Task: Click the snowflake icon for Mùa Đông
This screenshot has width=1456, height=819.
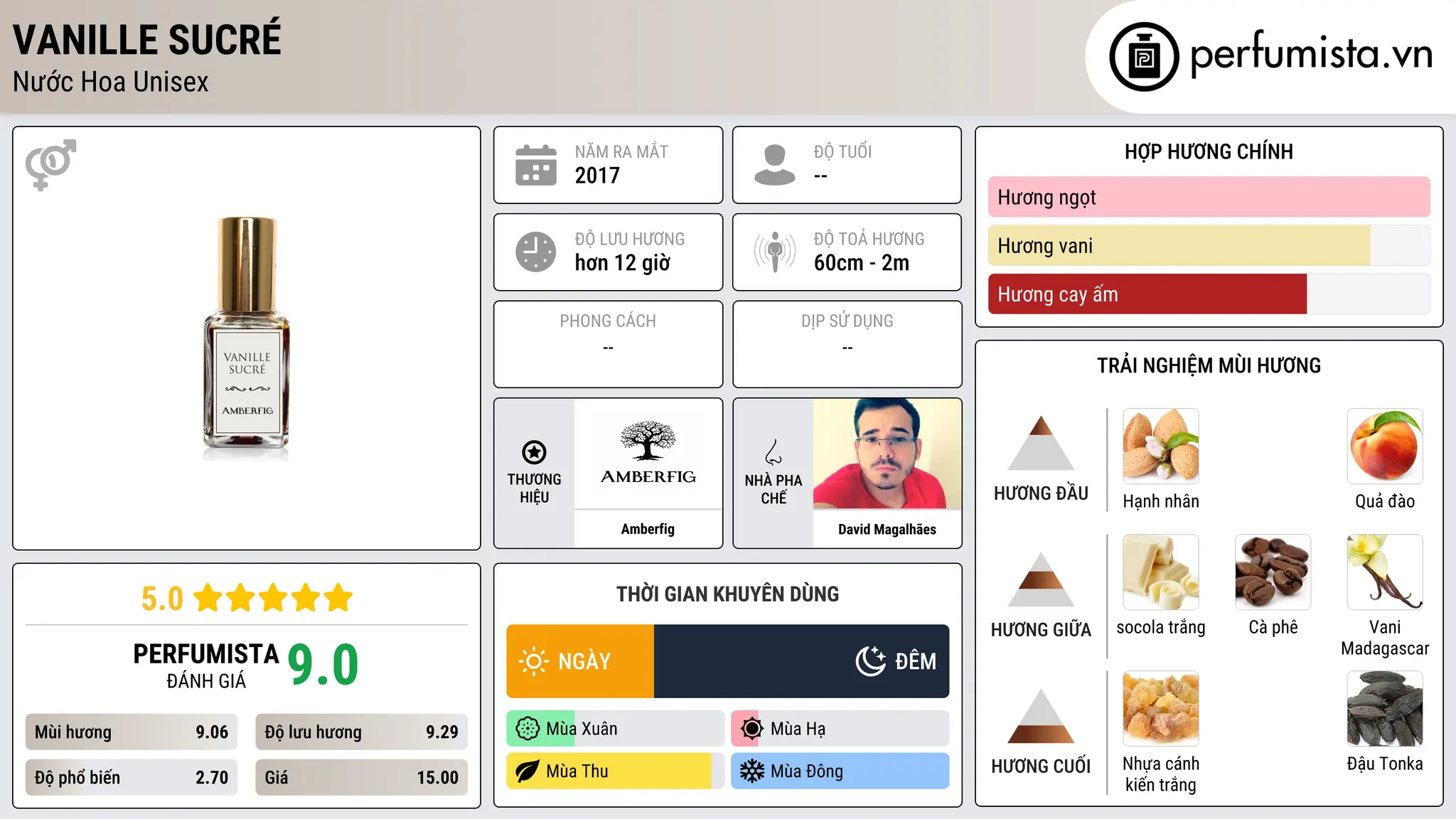Action: pyautogui.click(x=751, y=771)
